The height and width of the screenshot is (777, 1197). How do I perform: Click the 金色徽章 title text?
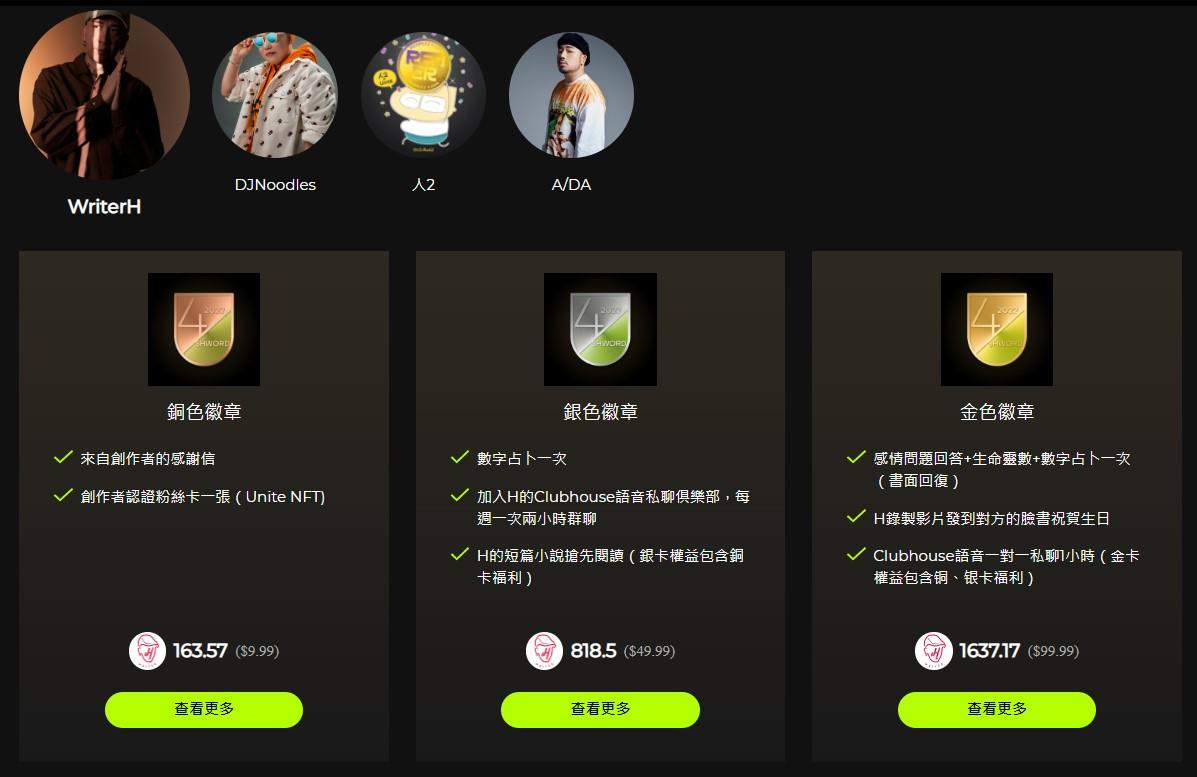(996, 412)
